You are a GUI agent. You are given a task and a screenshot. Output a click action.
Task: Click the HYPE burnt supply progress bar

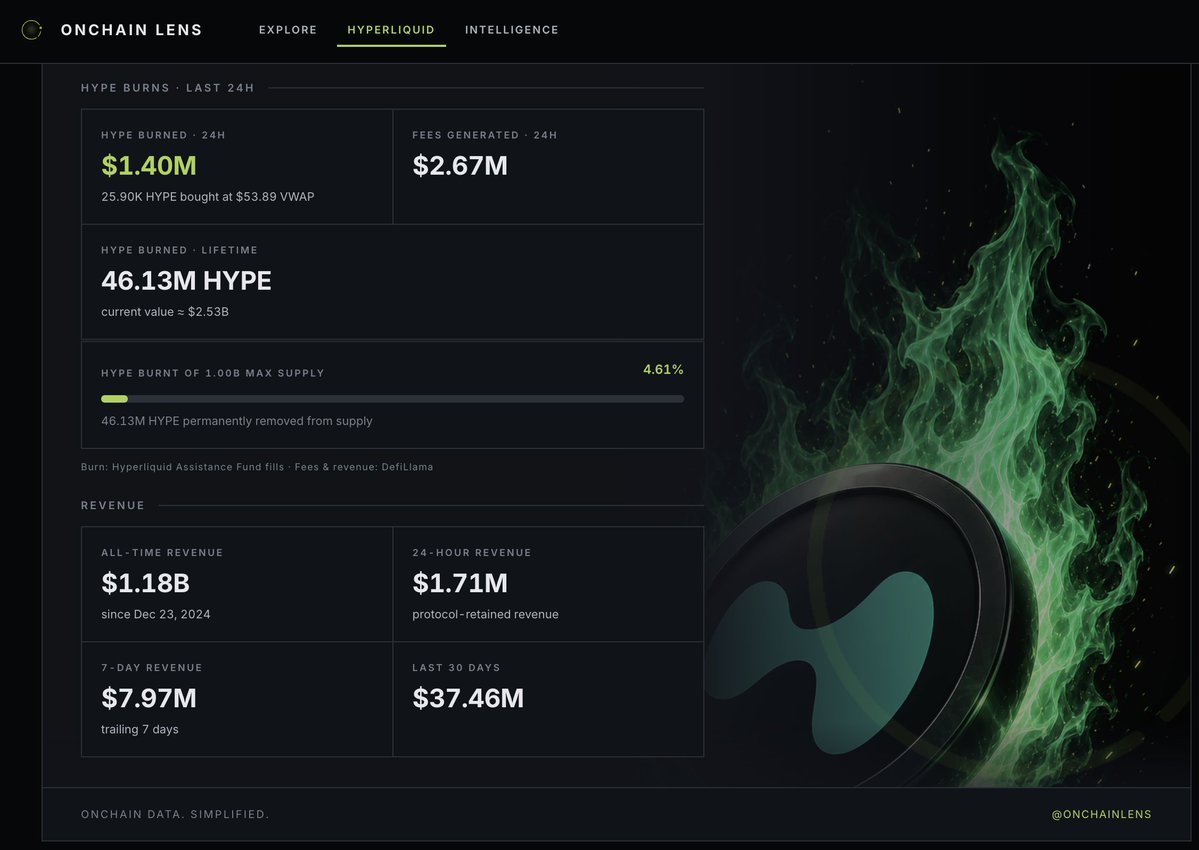392,399
